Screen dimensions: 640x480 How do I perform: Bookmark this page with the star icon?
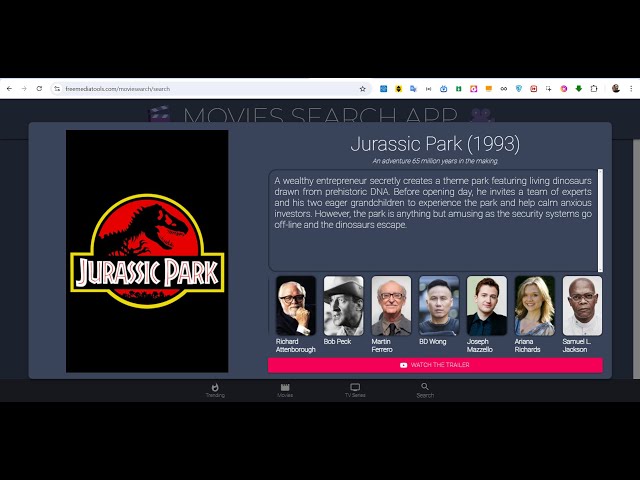point(363,88)
